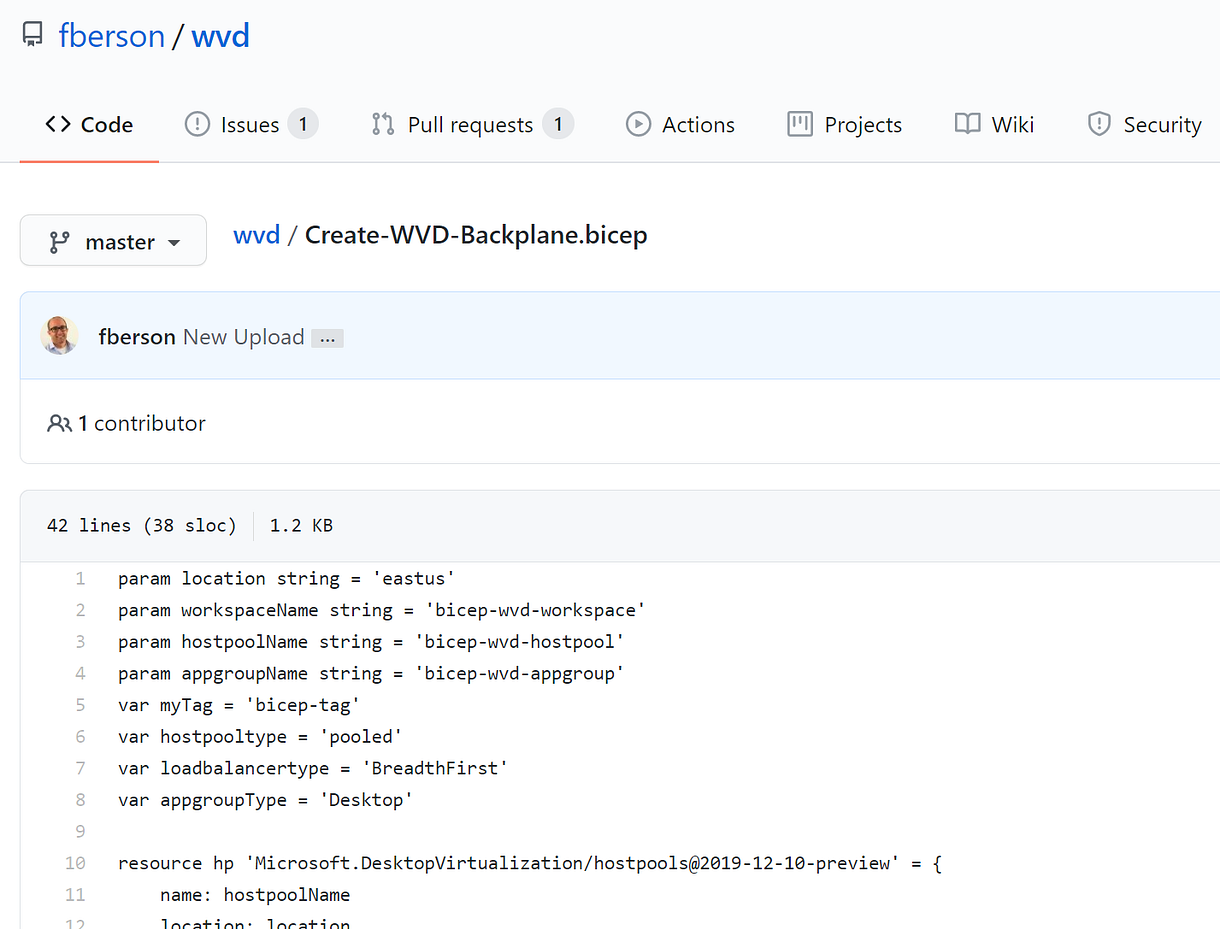Click the resource hp hostpools code line
The image size is (1220, 929).
coord(530,863)
